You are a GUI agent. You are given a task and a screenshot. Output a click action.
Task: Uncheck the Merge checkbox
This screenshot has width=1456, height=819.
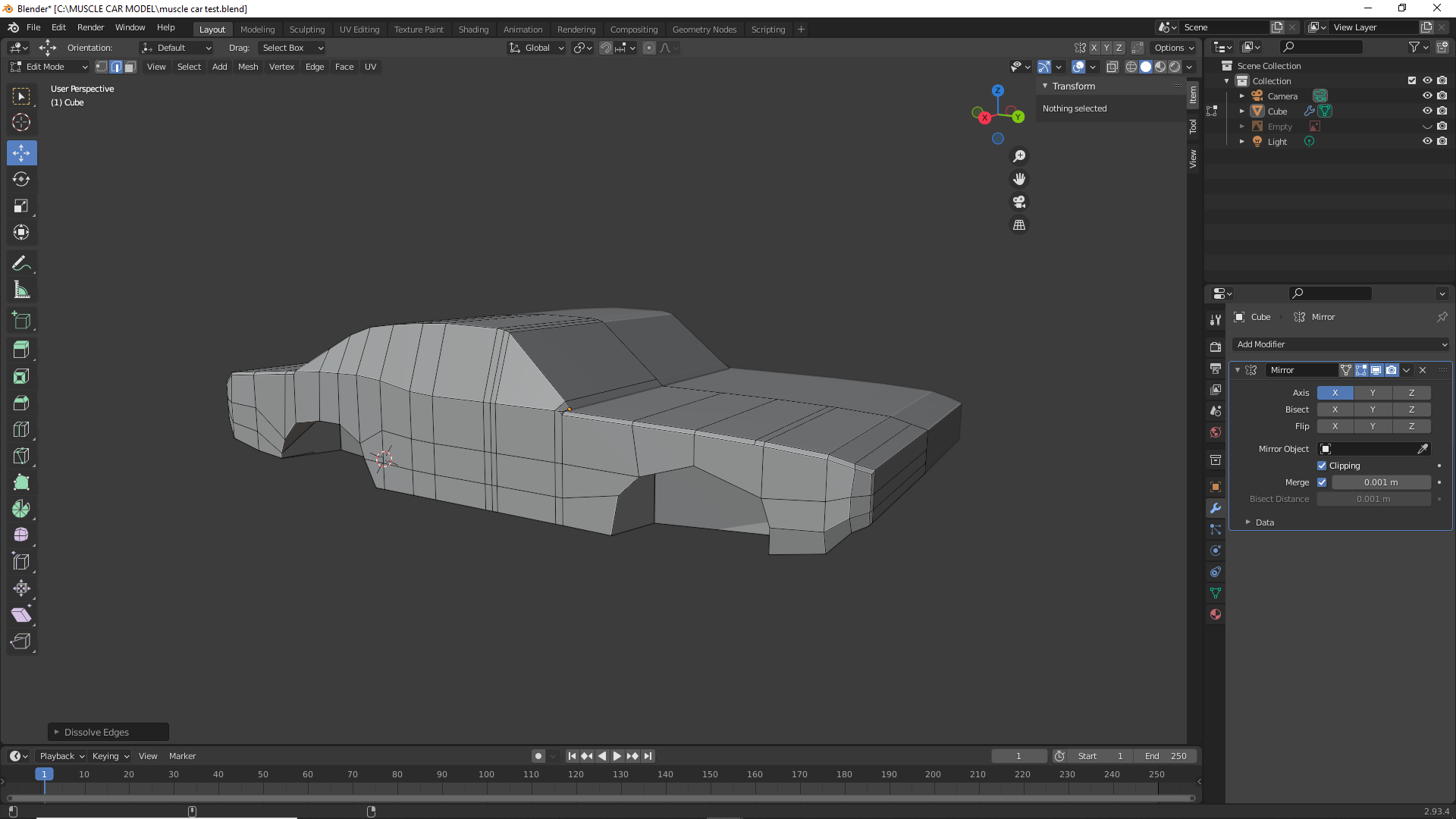(x=1322, y=482)
